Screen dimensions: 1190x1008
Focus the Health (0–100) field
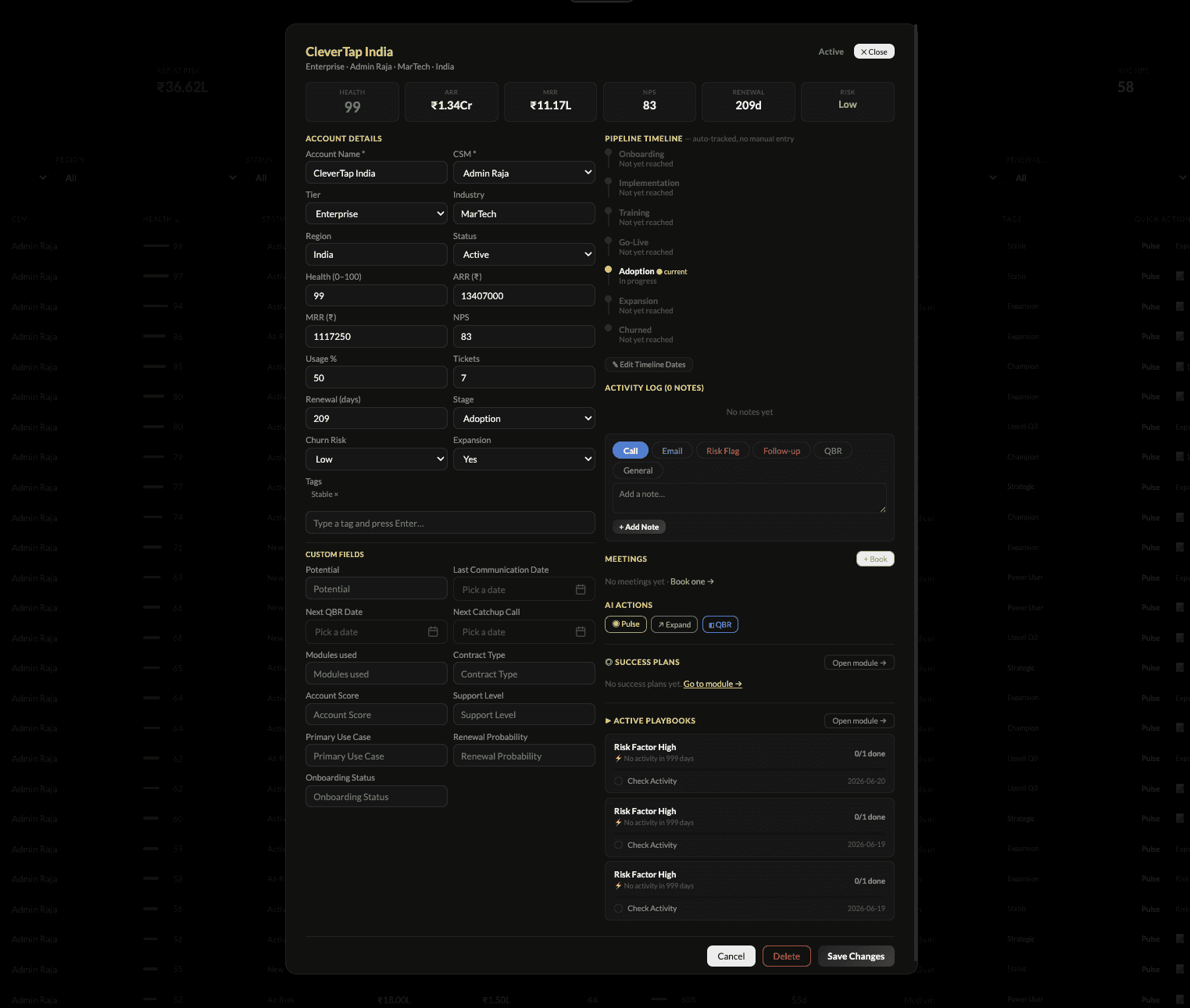point(377,295)
